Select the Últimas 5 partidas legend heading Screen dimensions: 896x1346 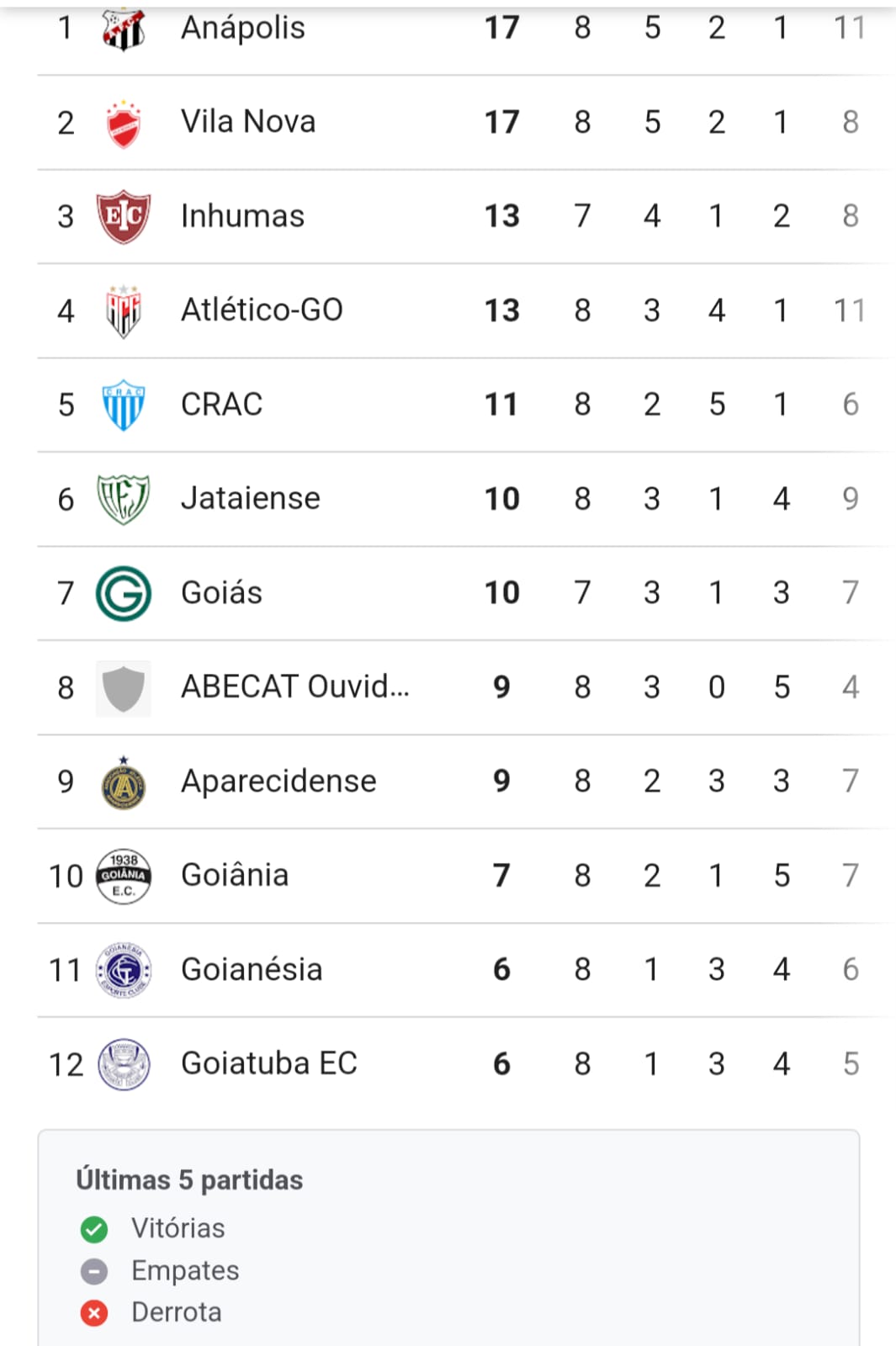(x=189, y=1180)
